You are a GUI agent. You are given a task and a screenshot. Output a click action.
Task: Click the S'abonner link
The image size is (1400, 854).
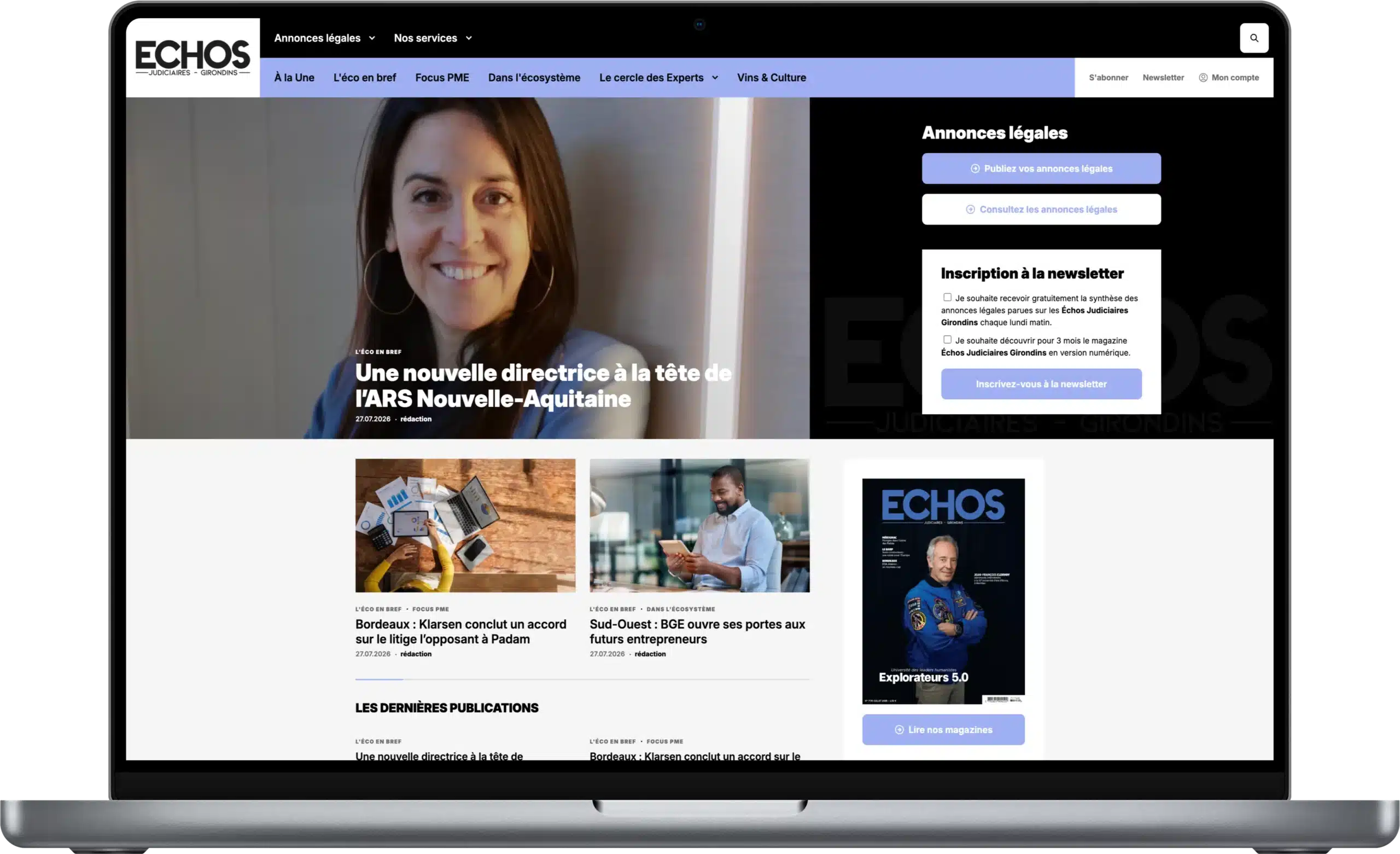click(x=1109, y=77)
